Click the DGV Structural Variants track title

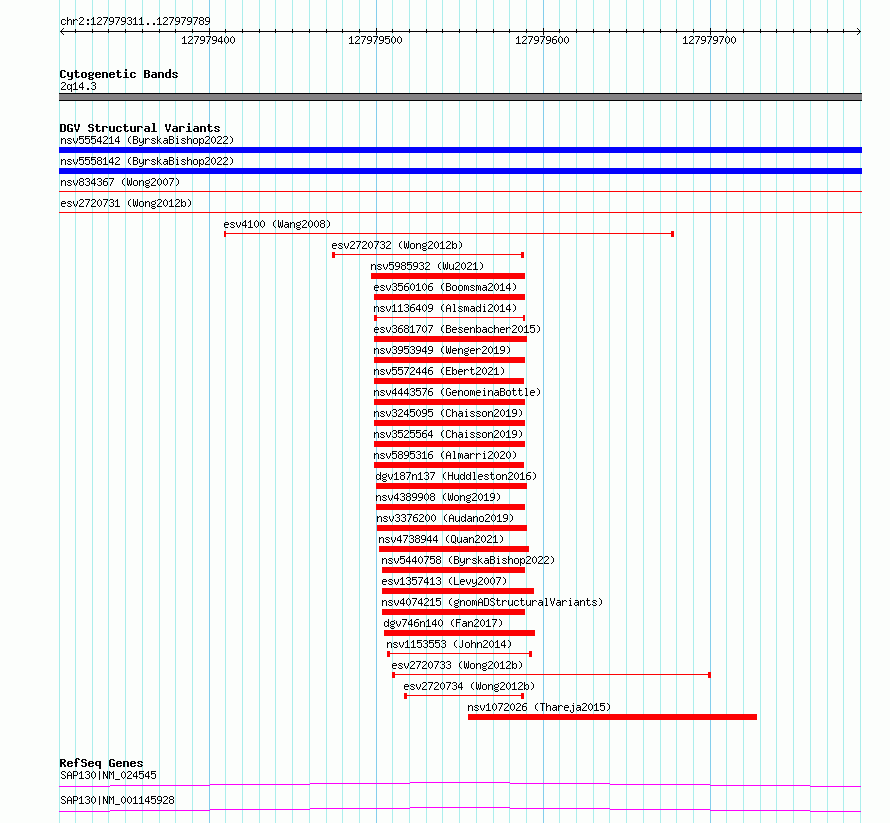coord(140,128)
